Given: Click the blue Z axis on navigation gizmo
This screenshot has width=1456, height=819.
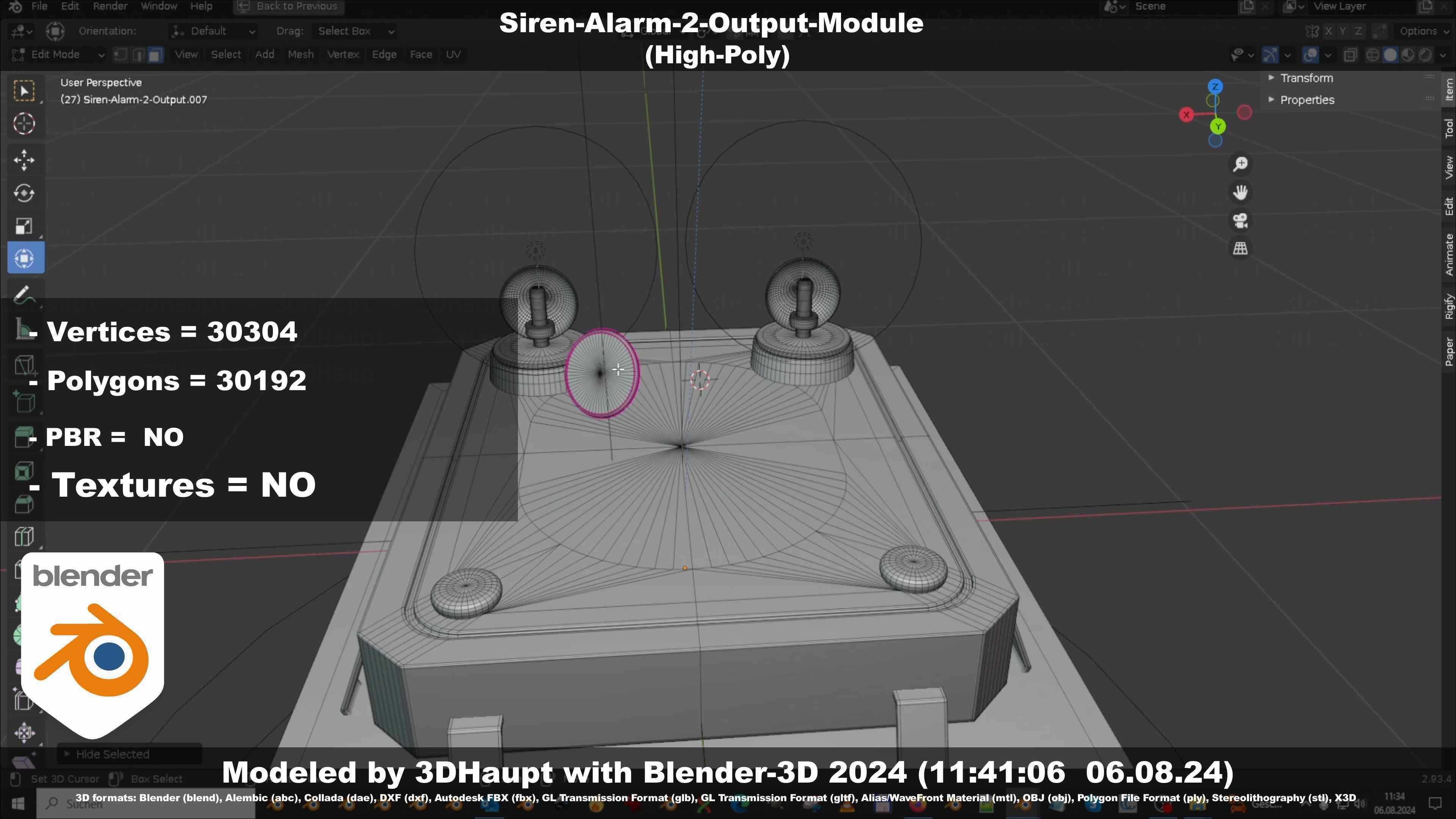Looking at the screenshot, I should pos(1215,86).
